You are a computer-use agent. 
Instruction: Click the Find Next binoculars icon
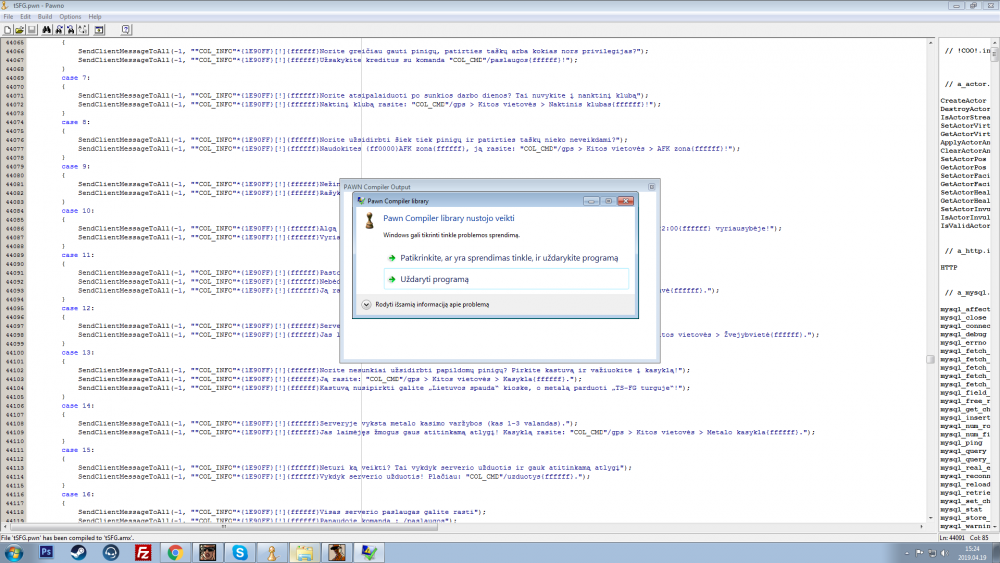59,30
